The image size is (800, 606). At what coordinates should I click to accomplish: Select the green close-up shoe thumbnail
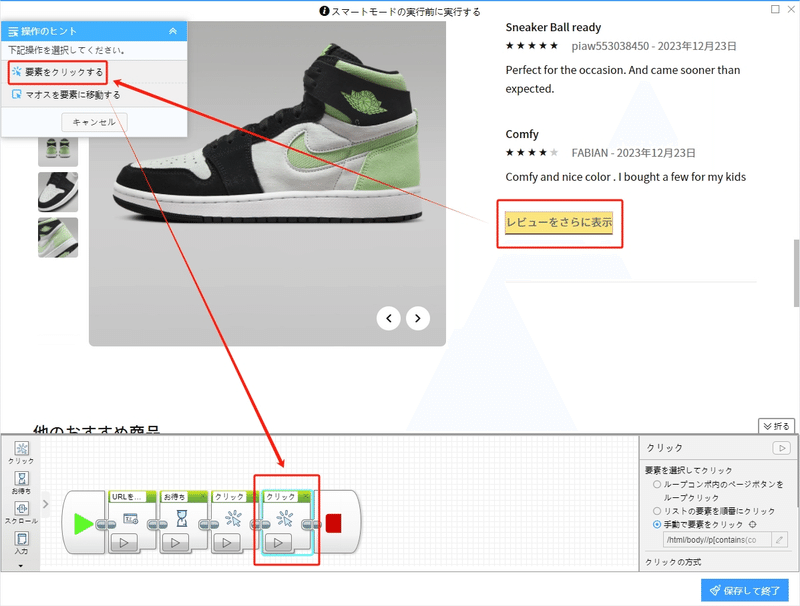[x=58, y=237]
